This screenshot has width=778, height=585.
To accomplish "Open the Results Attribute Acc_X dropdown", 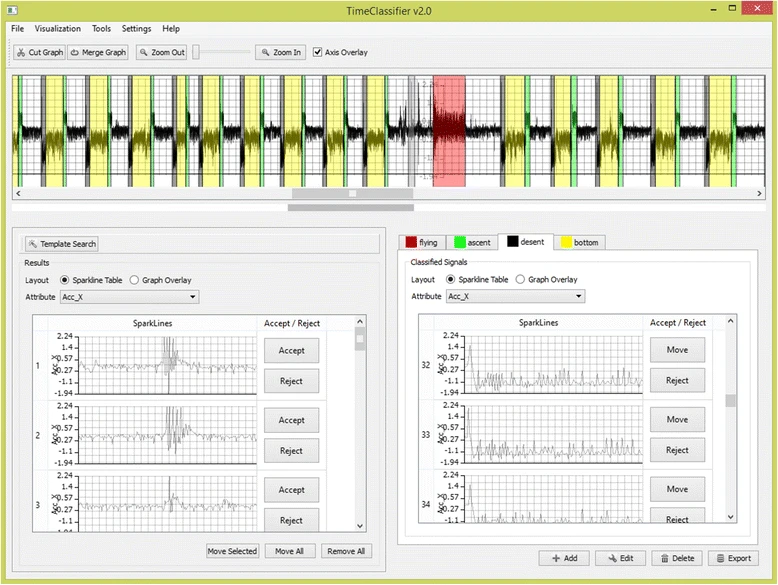I will tap(130, 297).
